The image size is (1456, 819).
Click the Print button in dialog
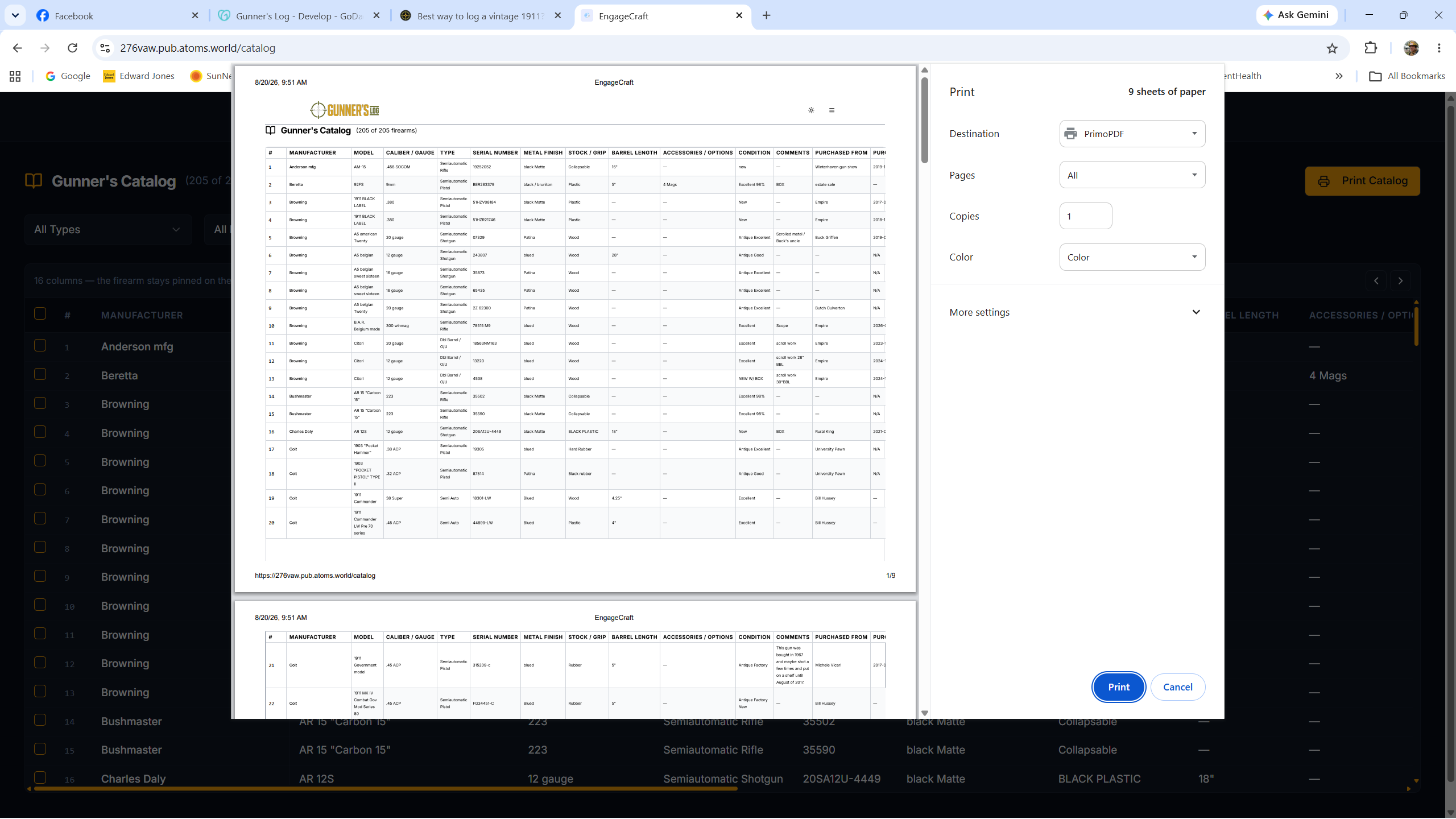point(1118,687)
